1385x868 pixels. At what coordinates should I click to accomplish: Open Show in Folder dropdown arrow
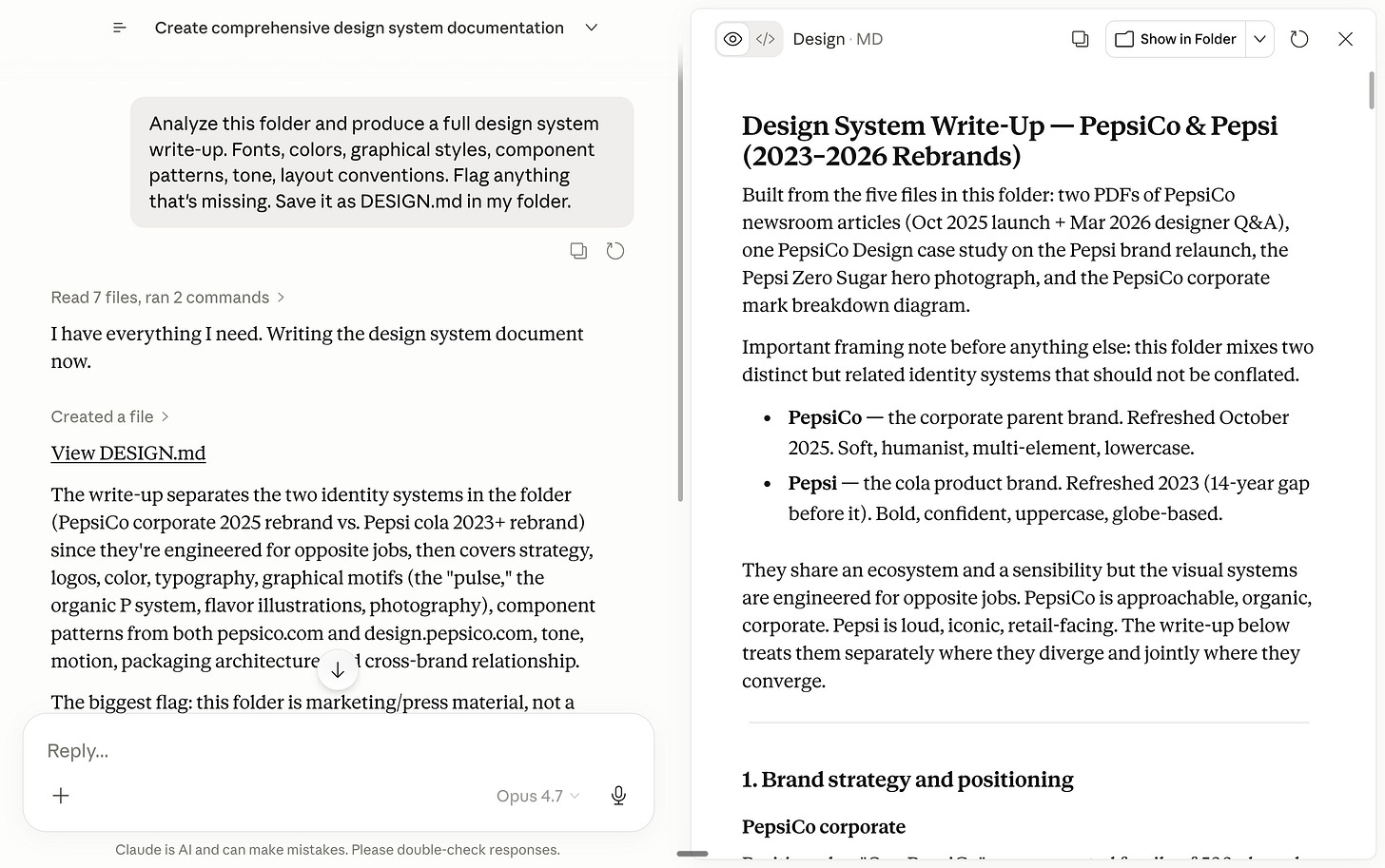[1259, 39]
